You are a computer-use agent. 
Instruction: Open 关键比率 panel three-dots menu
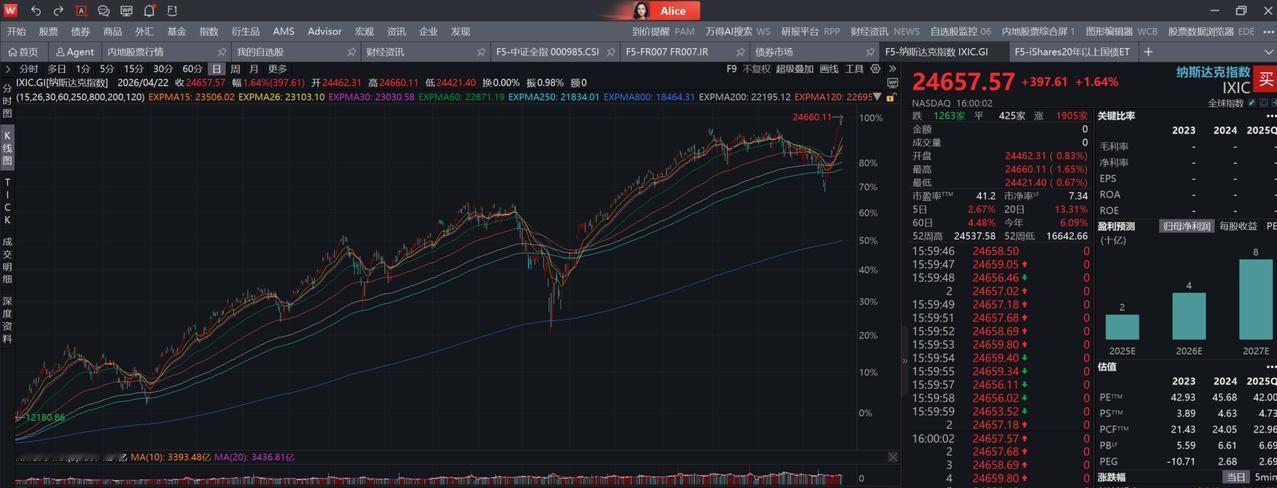tap(1270, 116)
